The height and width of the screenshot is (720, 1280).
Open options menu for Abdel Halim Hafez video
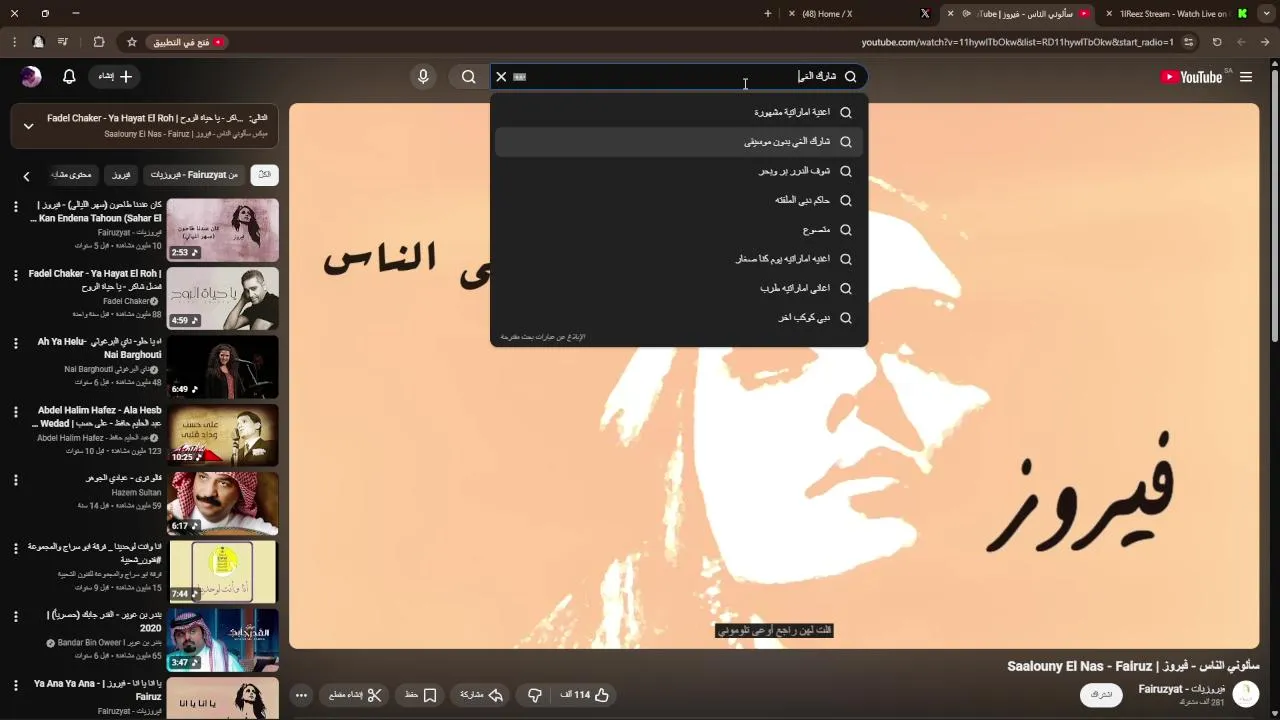15,412
